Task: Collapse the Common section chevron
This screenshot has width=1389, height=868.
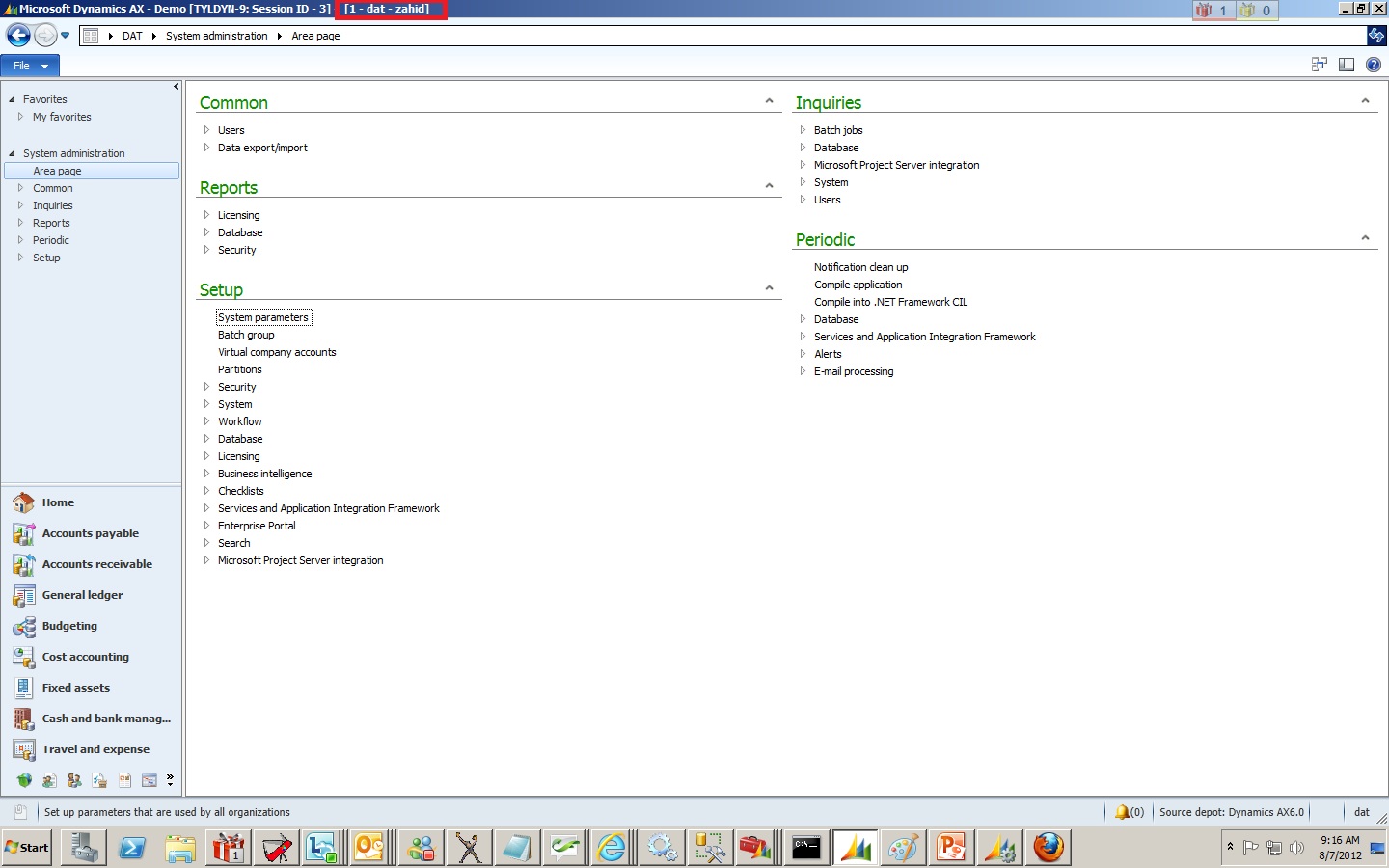Action: point(769,100)
